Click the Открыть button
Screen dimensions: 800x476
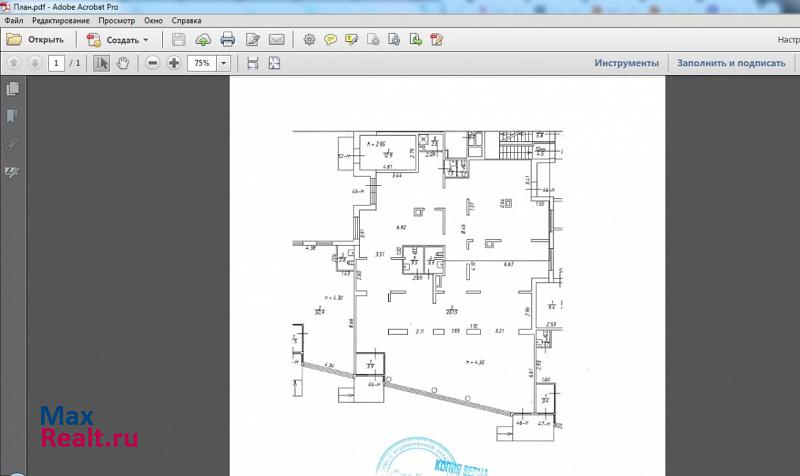click(36, 40)
